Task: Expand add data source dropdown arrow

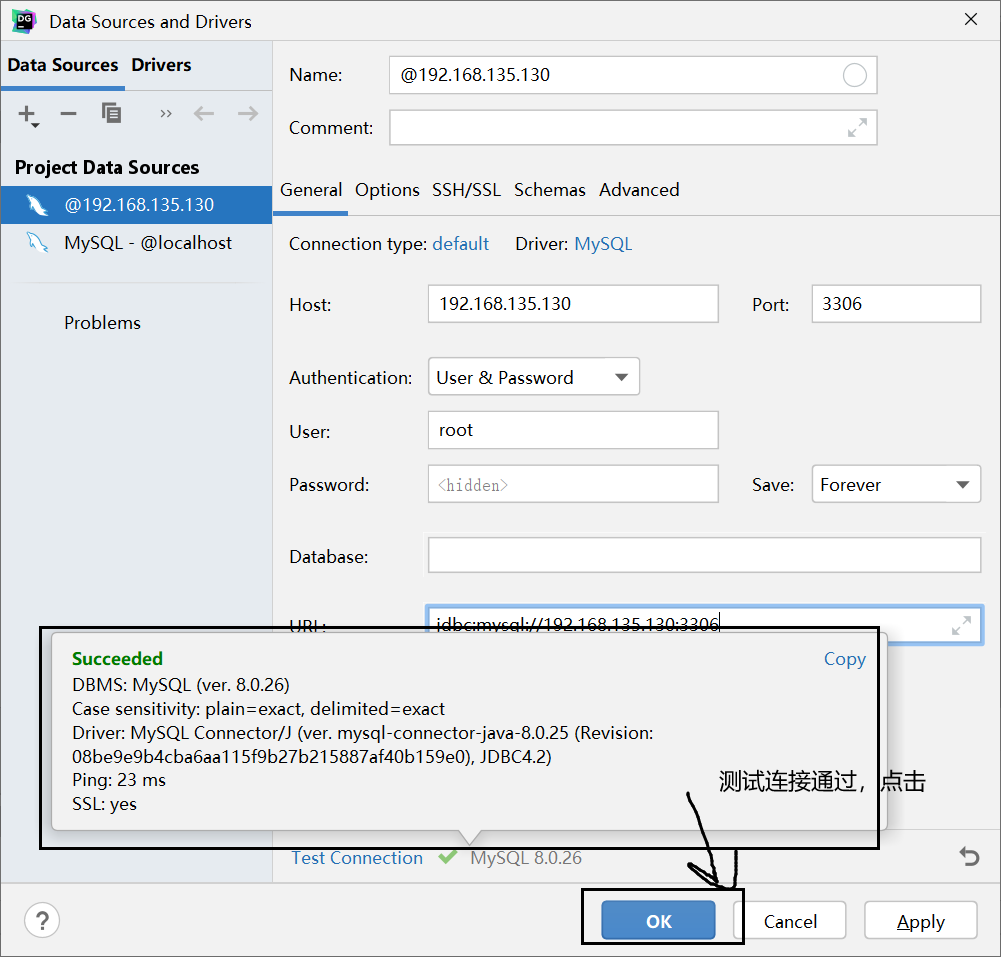Action: coord(36,125)
